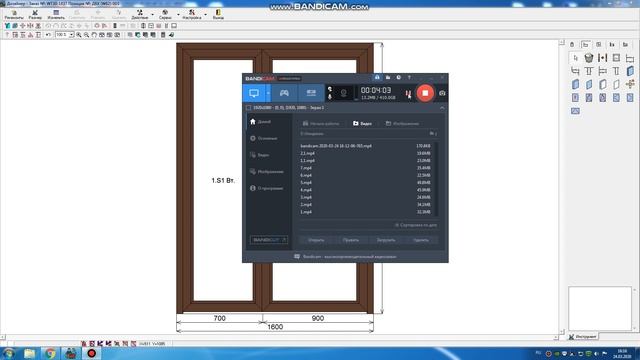This screenshot has height=360, width=640.
Task: Toggle the sort by date option
Action: coord(416,225)
